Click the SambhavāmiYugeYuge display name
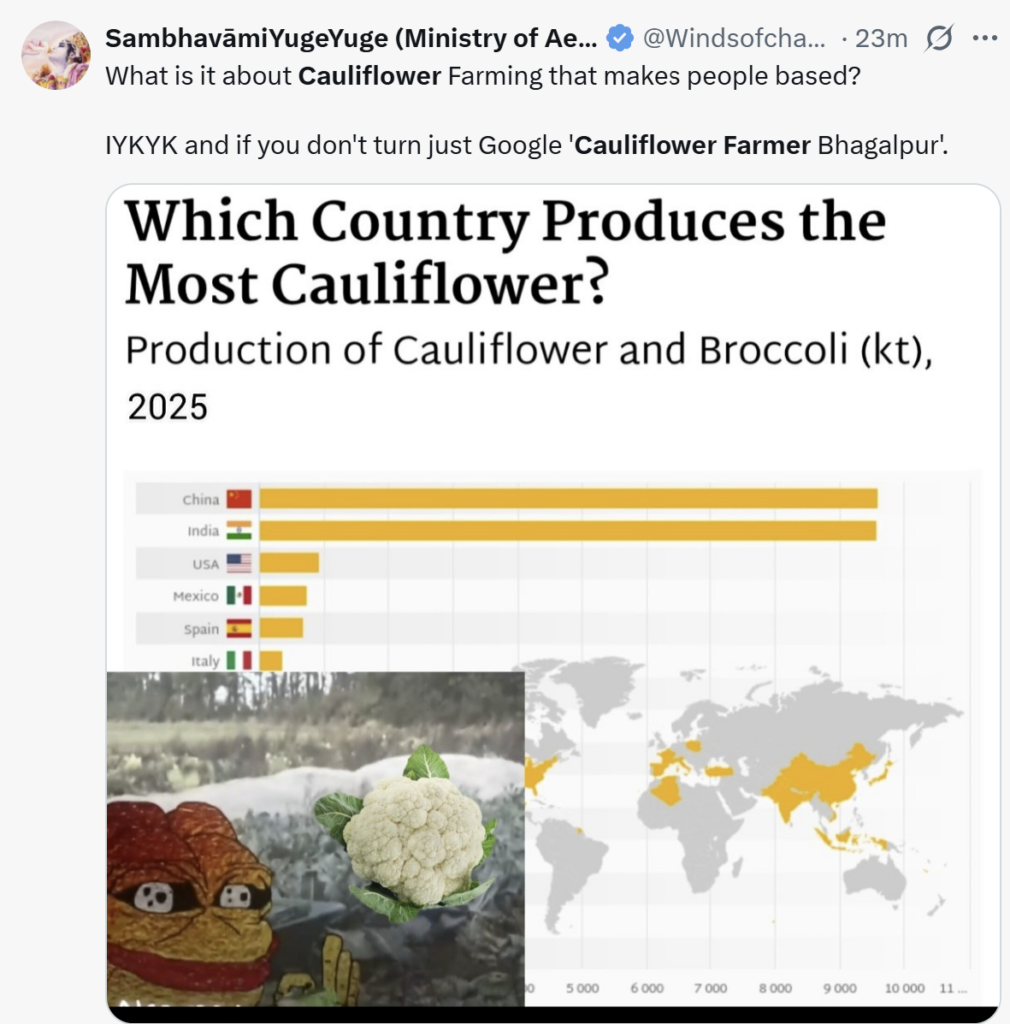 coord(351,39)
